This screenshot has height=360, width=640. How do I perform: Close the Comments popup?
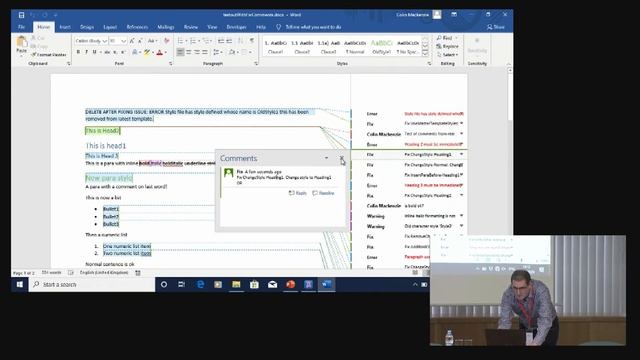click(342, 158)
